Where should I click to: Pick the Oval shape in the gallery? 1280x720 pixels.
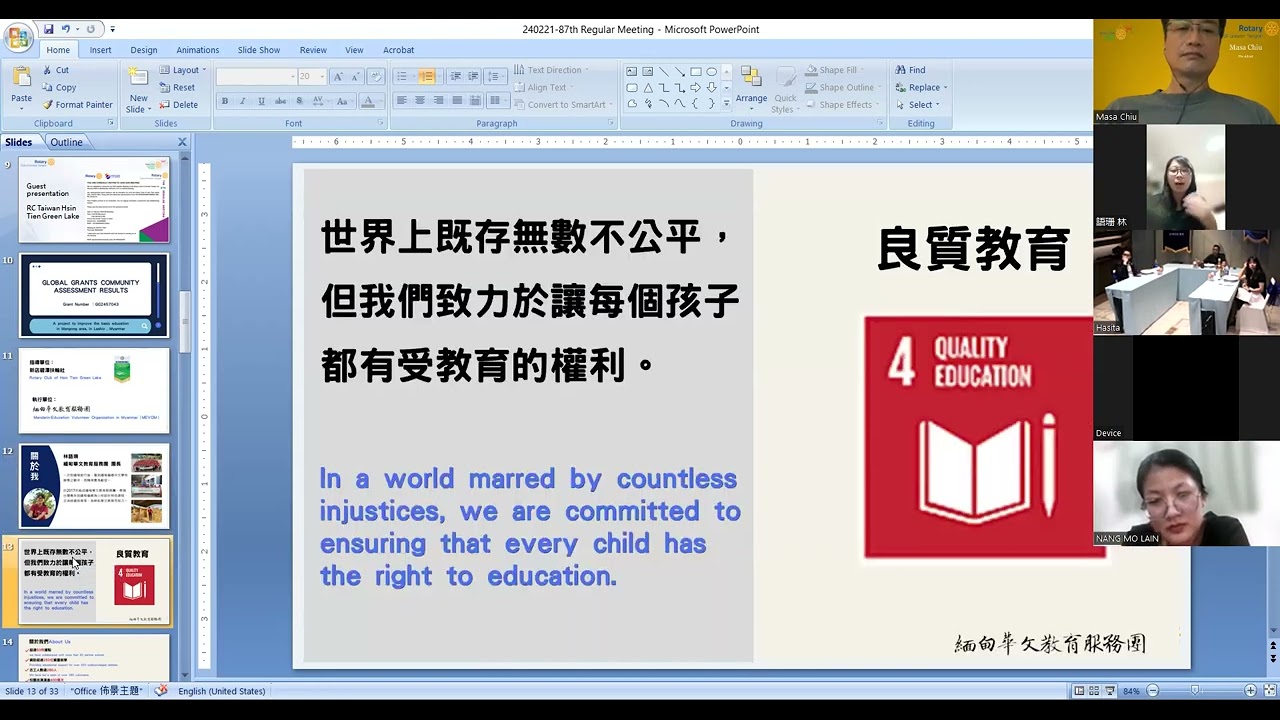click(x=711, y=71)
